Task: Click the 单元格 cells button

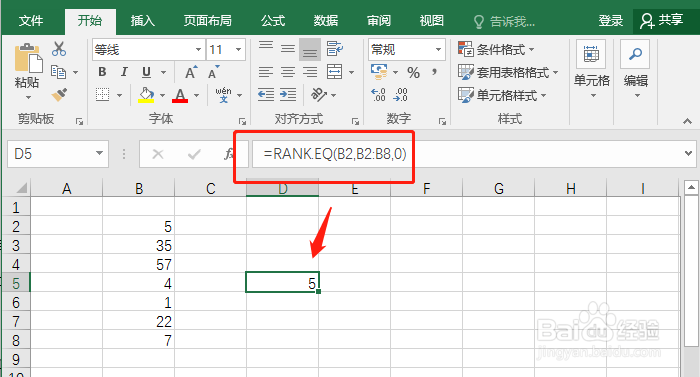Action: coord(592,70)
